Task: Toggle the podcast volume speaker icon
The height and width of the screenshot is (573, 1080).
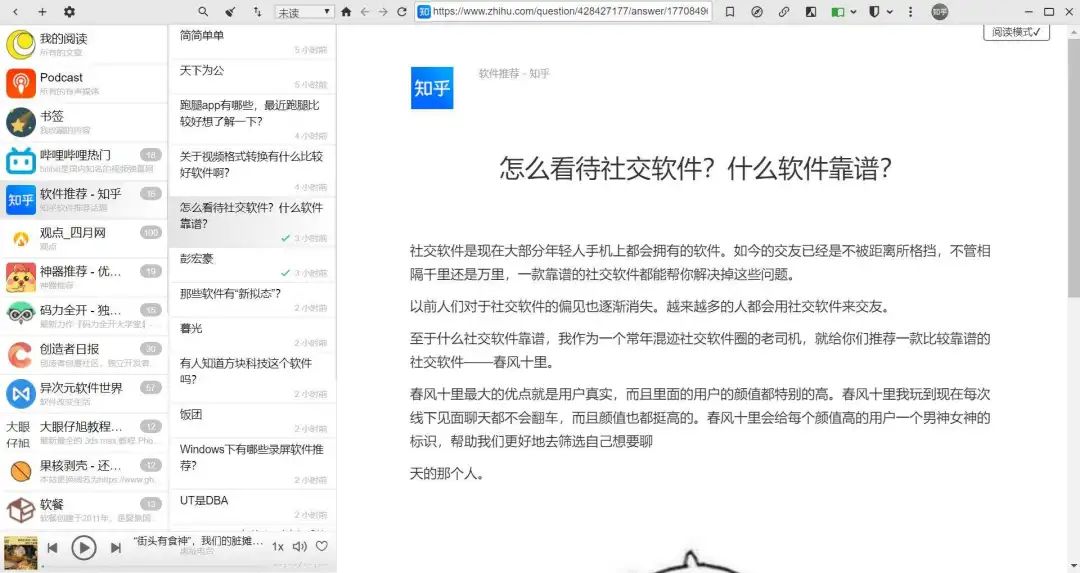Action: tap(300, 546)
